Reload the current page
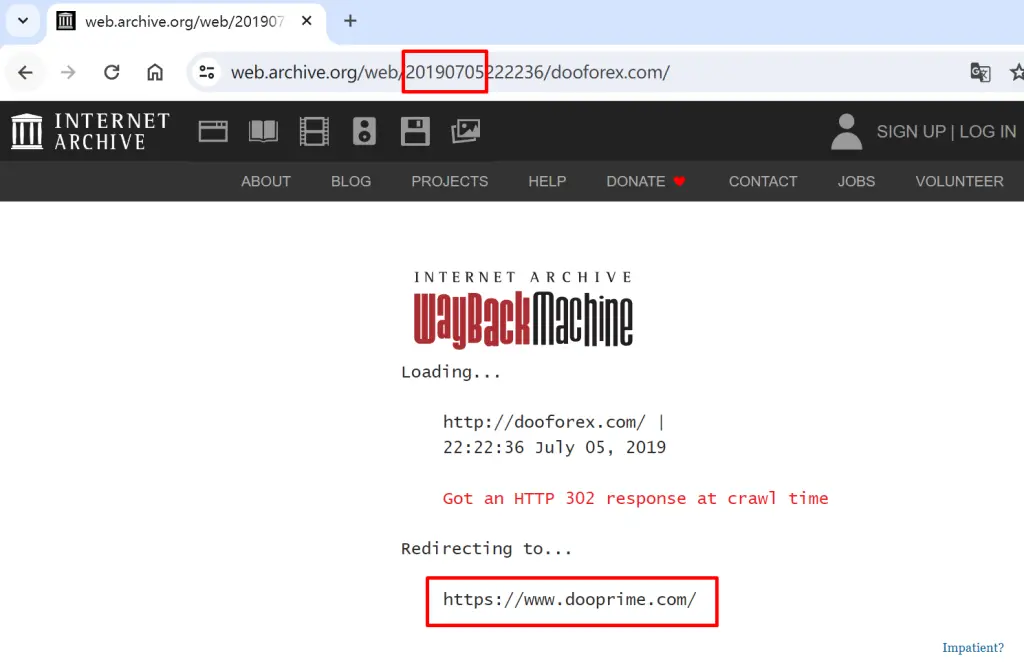The width and height of the screenshot is (1024, 667). 112,73
